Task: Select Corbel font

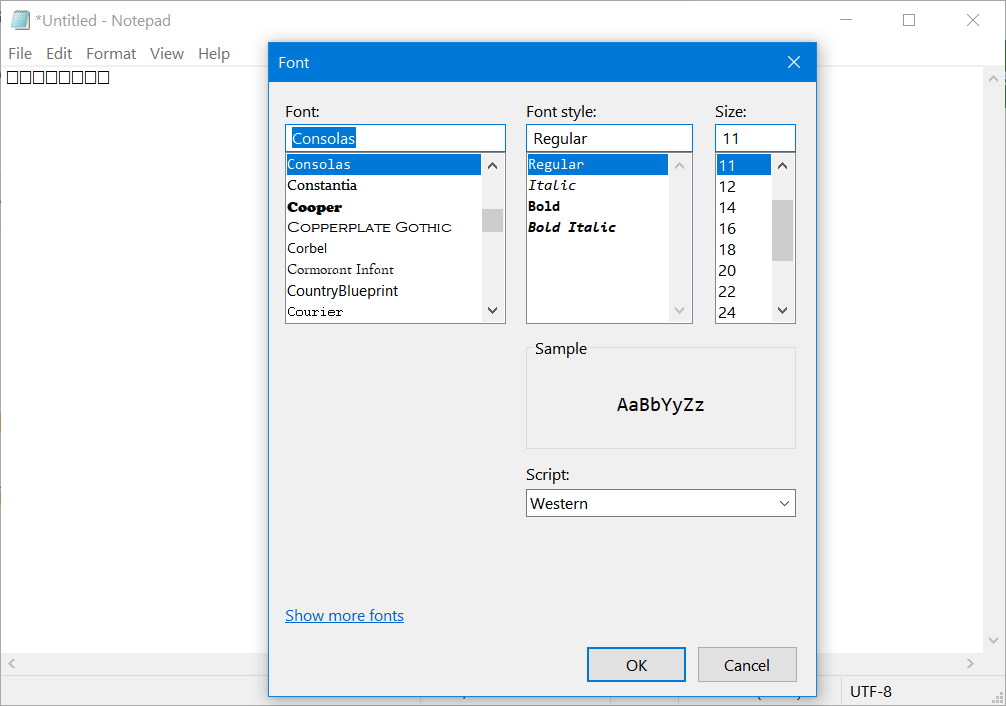Action: (384, 248)
